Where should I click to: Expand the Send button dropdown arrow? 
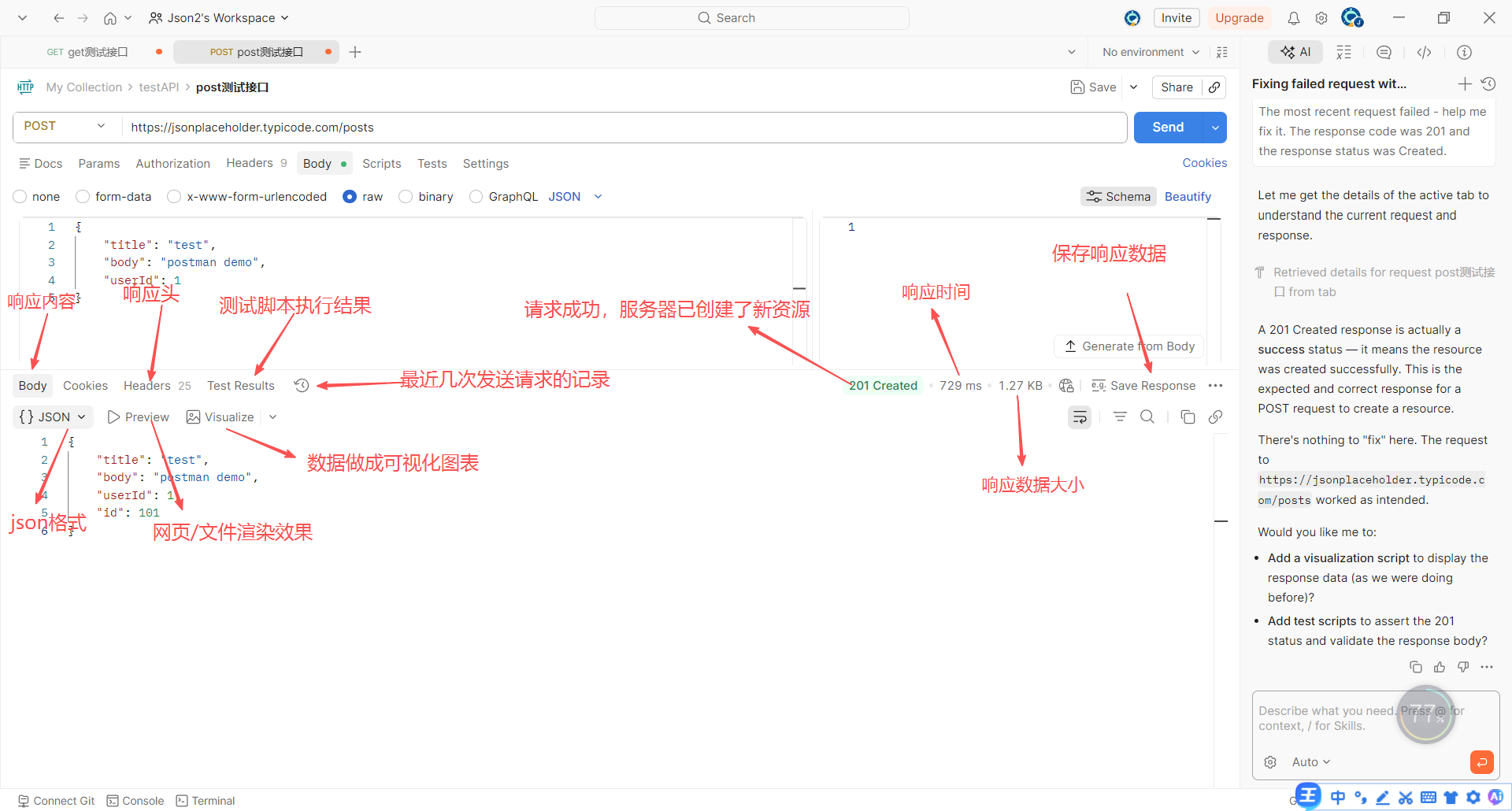[x=1215, y=128]
